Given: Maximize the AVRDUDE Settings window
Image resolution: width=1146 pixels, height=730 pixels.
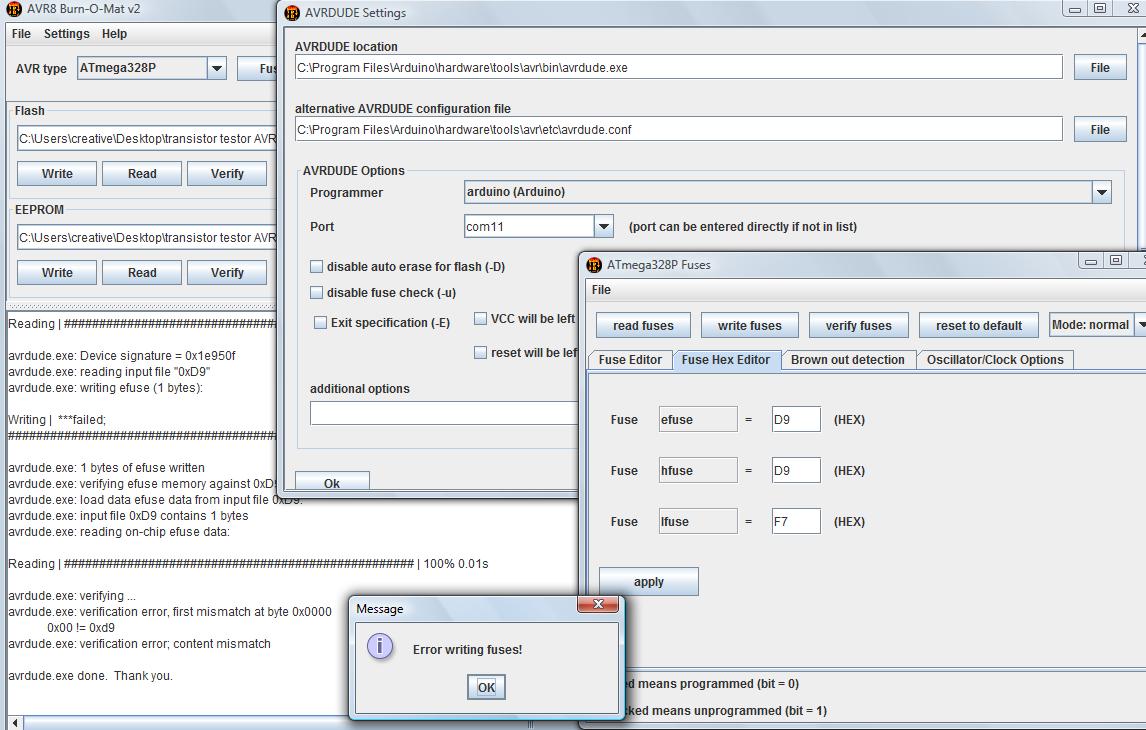Looking at the screenshot, I should (1100, 9).
